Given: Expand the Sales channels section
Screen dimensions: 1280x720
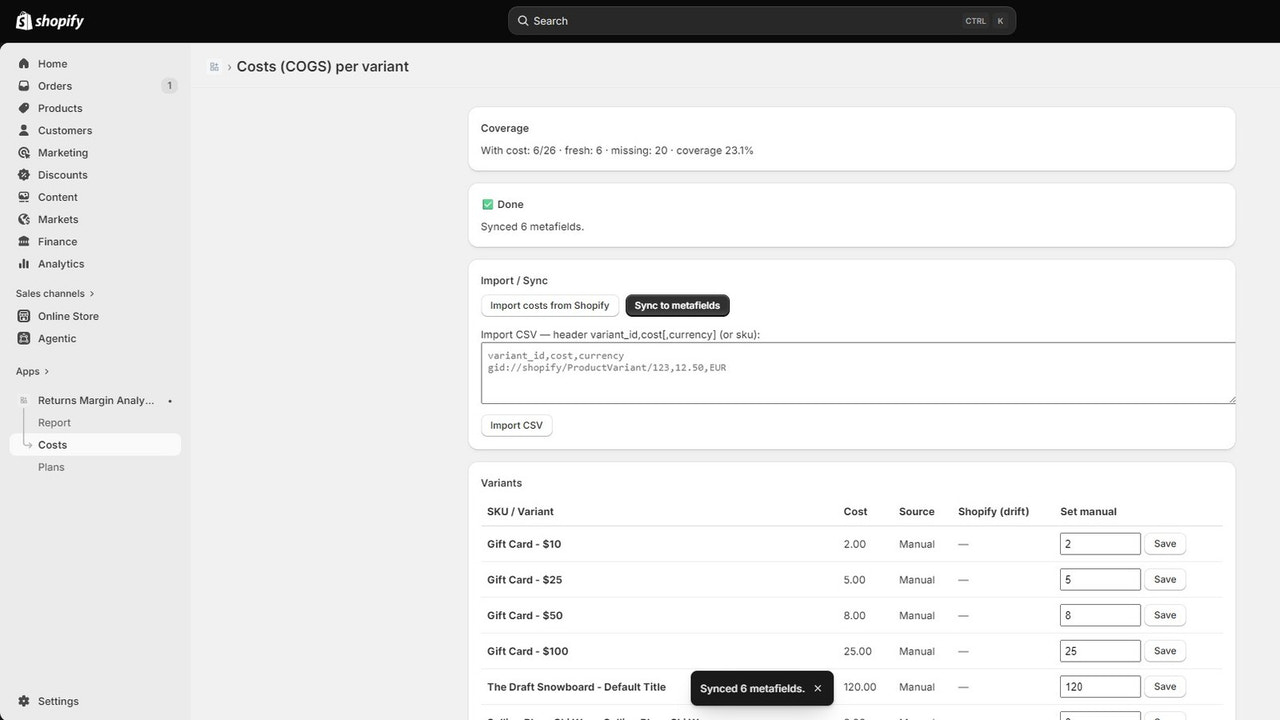Looking at the screenshot, I should (55, 293).
